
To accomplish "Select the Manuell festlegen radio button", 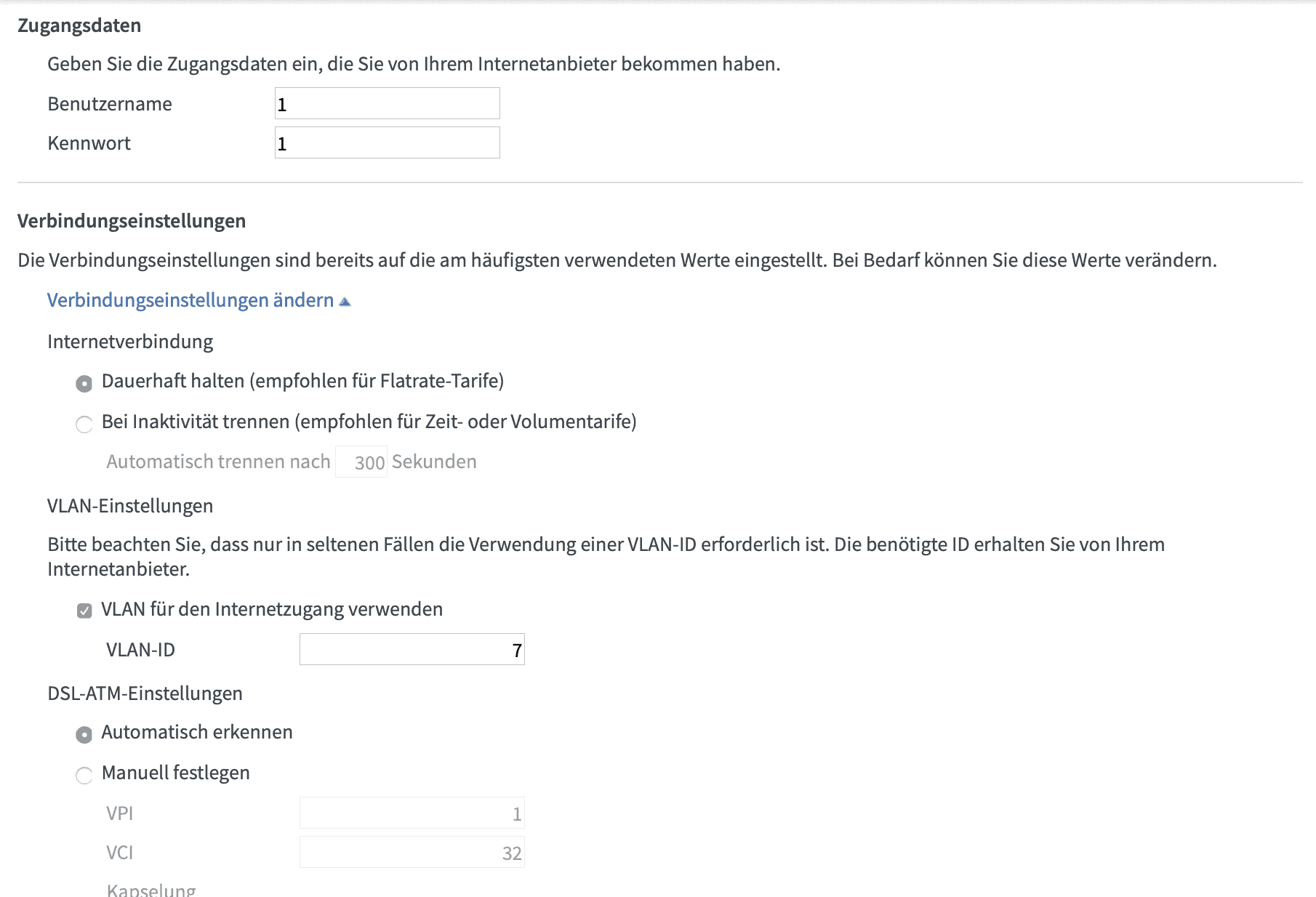I will pyautogui.click(x=84, y=775).
